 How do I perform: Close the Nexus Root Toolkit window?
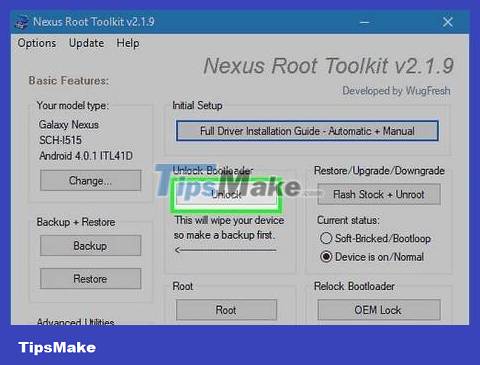[447, 22]
